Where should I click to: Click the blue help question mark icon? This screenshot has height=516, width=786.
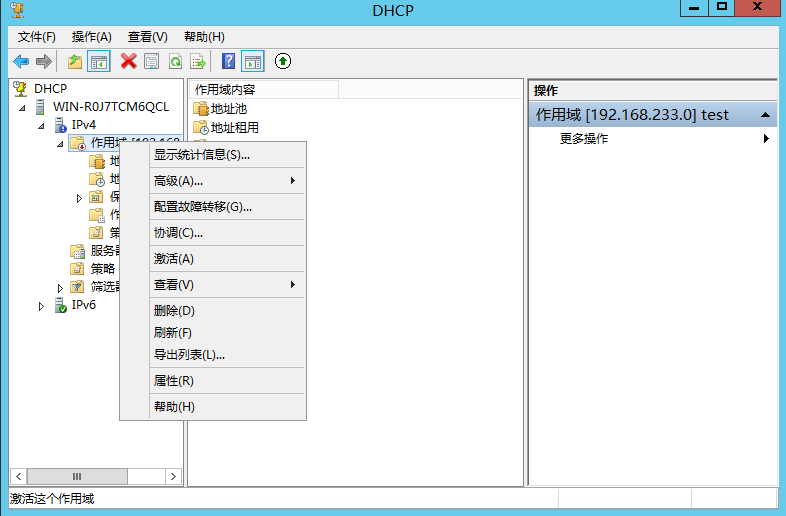tap(229, 61)
